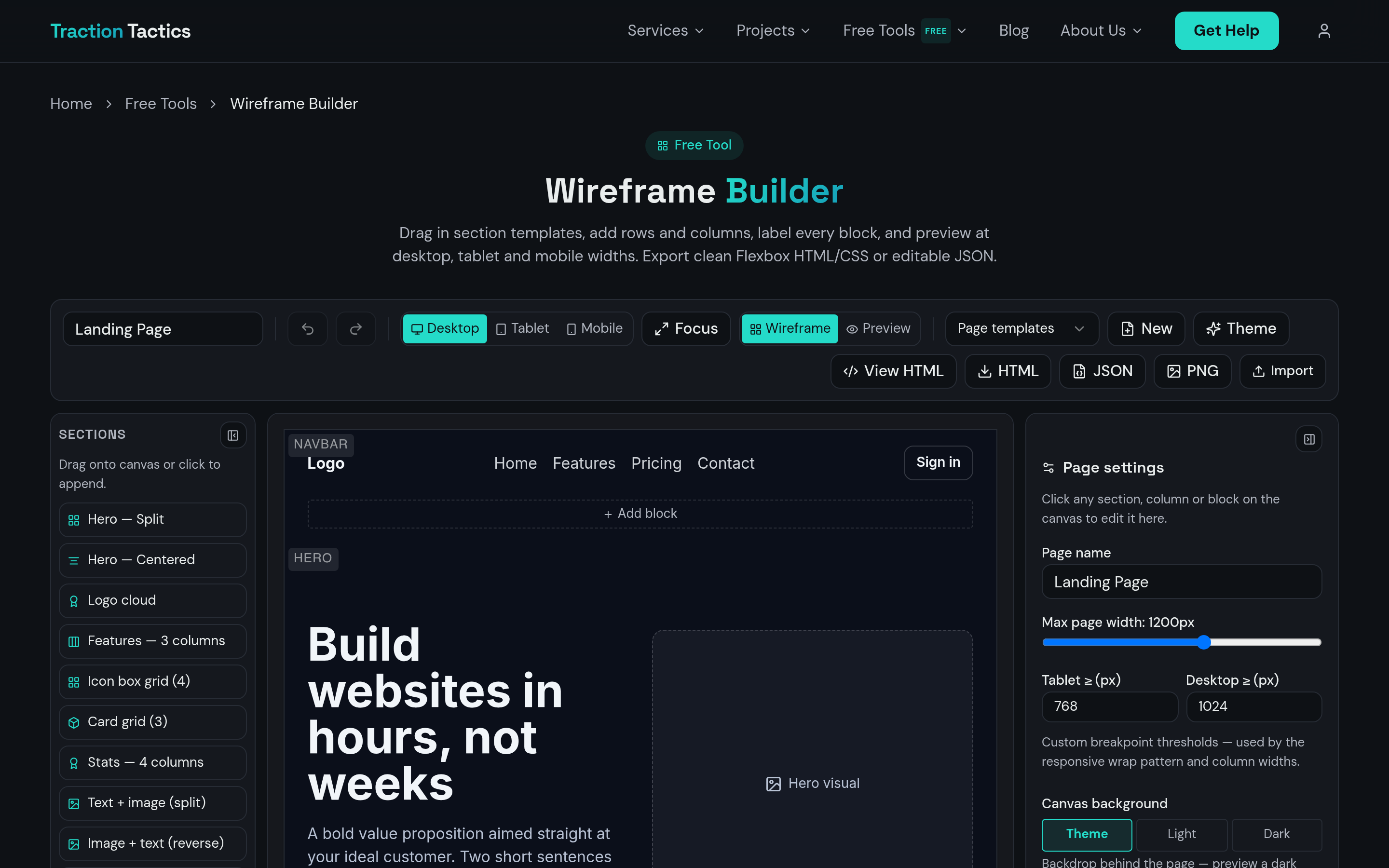Add Hero — Split section

tap(153, 519)
